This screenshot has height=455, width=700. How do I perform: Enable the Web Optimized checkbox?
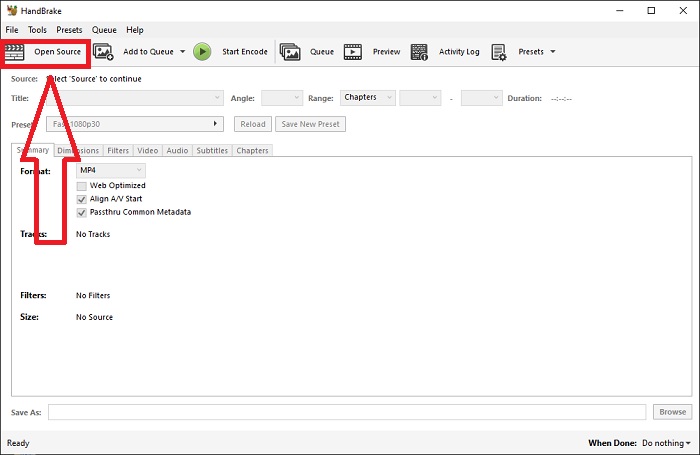point(82,186)
